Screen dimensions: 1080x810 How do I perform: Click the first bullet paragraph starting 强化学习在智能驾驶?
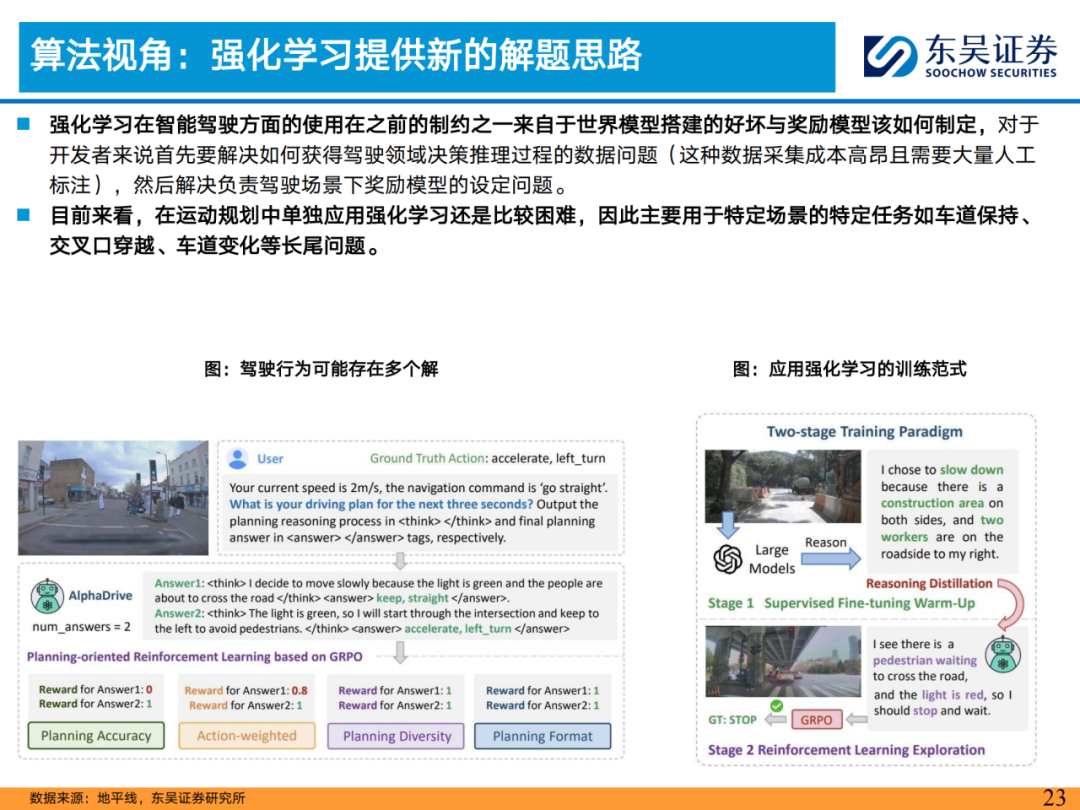coord(544,155)
